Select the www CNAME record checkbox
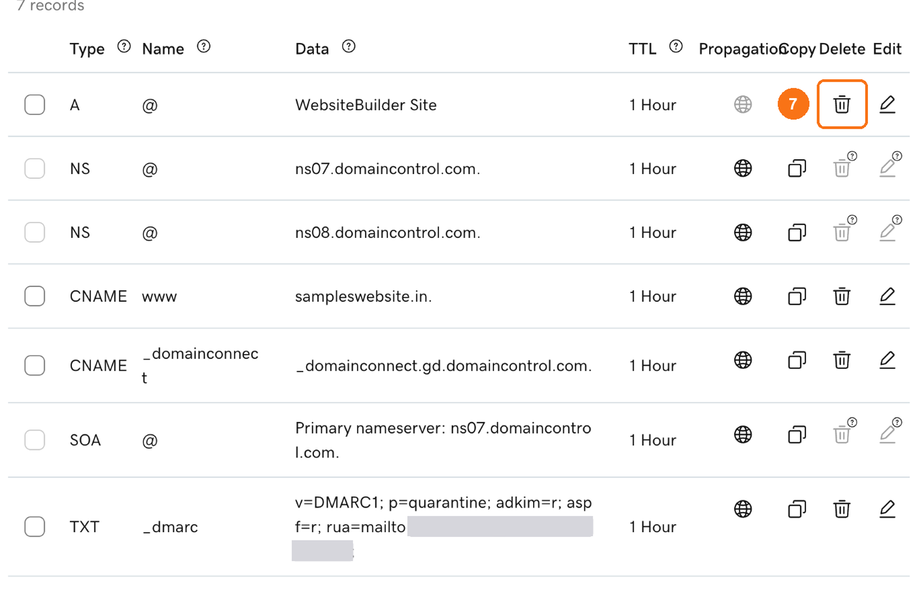Image resolution: width=919 pixels, height=594 pixels. (35, 296)
